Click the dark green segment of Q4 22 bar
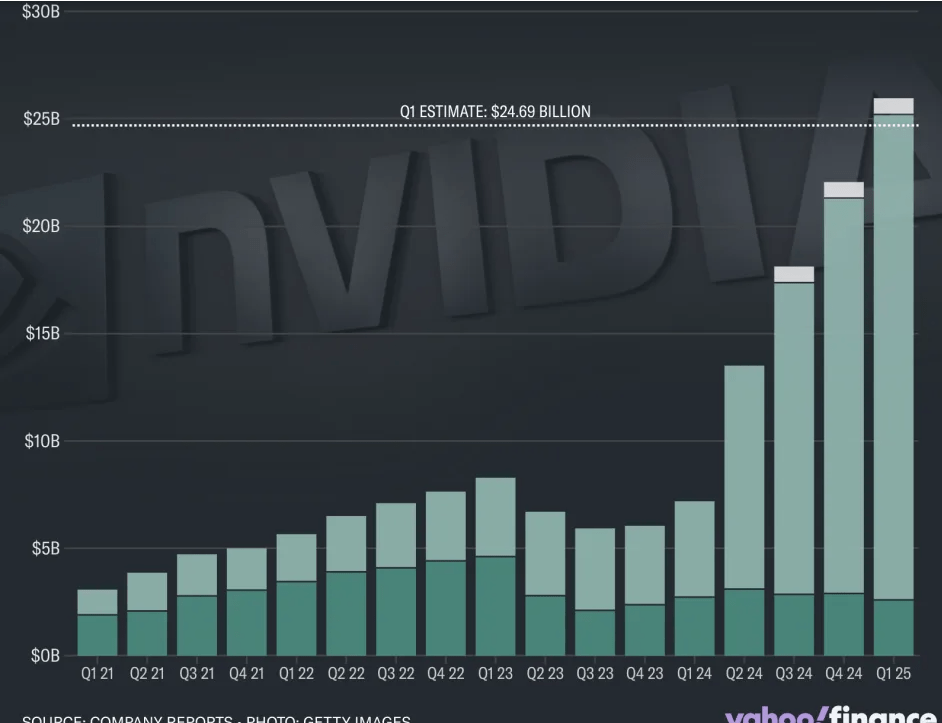 pos(446,608)
